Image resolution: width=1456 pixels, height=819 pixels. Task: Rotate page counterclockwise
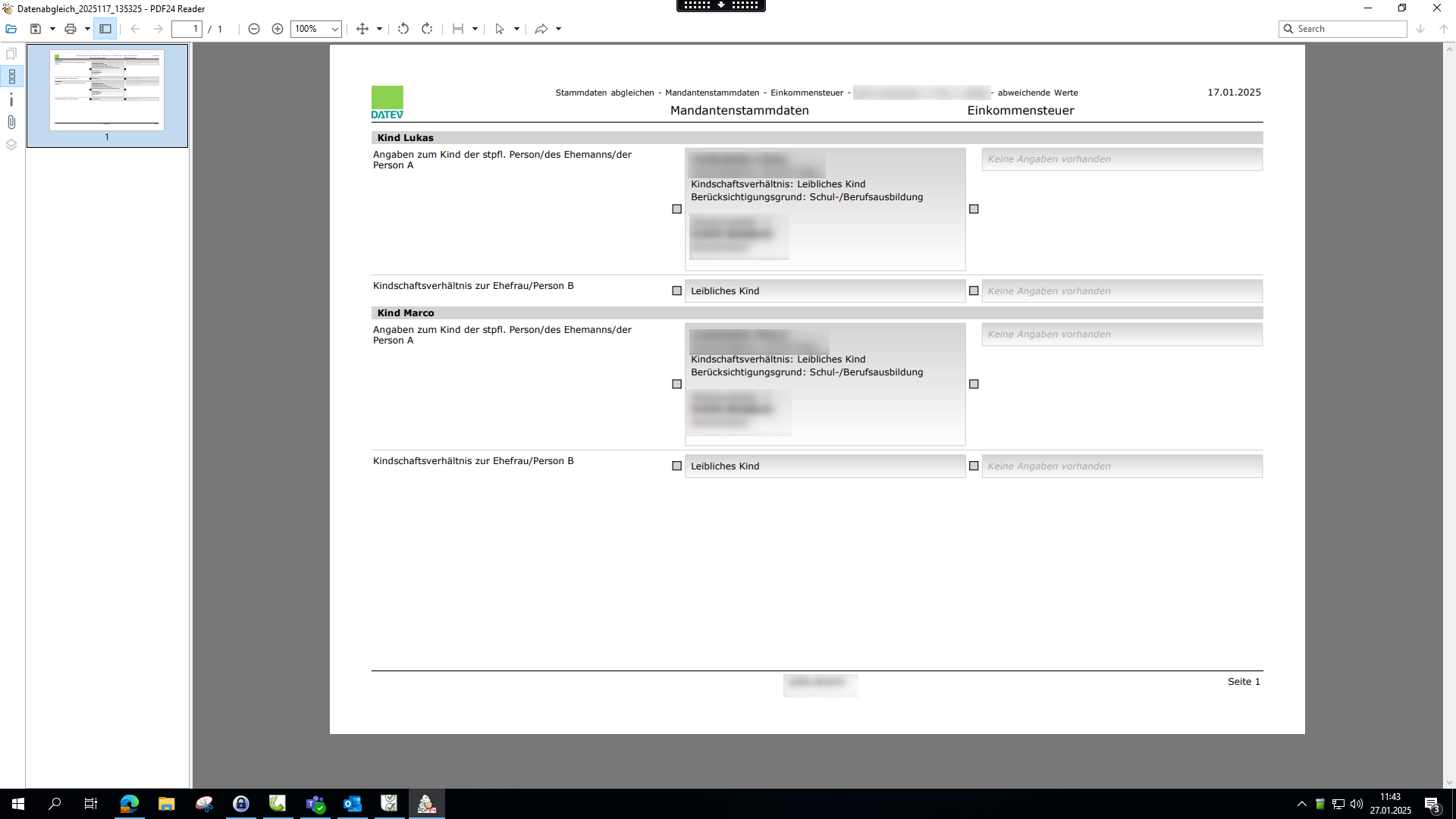coord(403,29)
